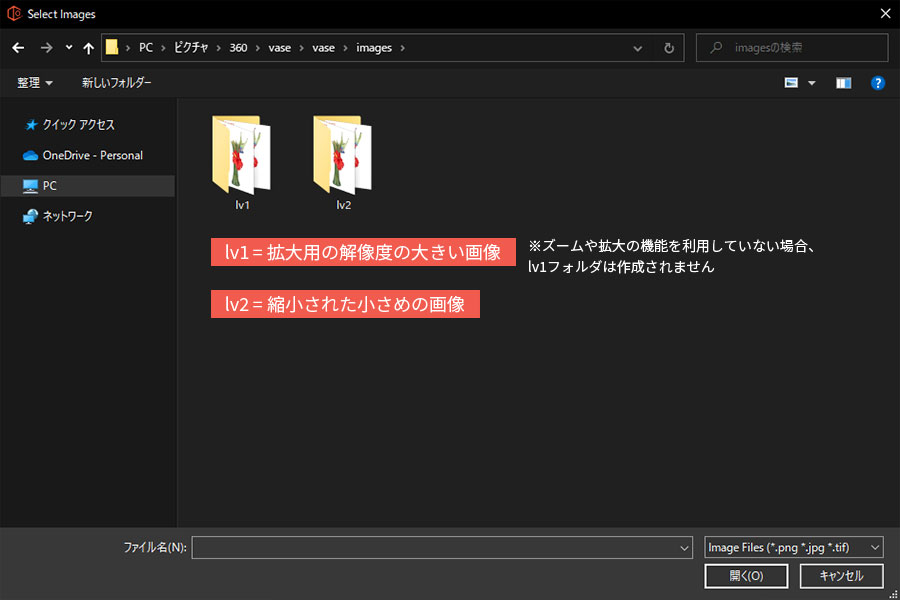Refresh the current folder view

point(669,48)
